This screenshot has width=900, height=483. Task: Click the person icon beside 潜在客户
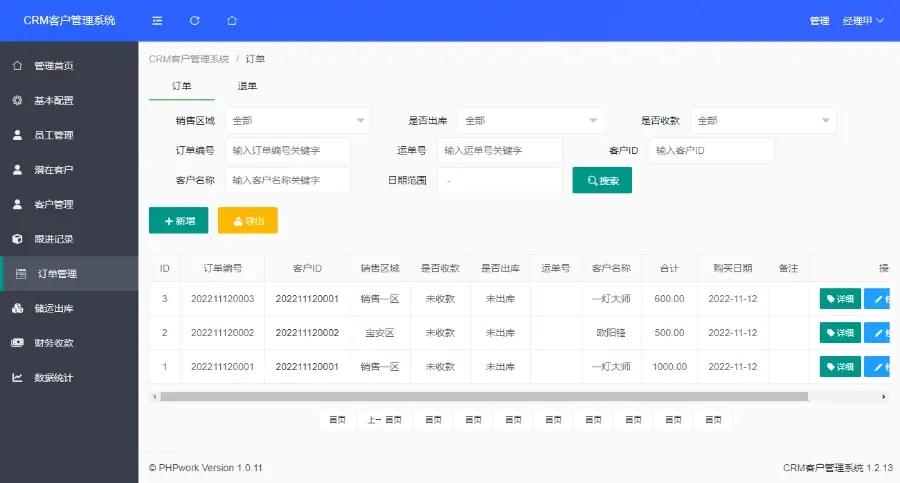click(x=17, y=170)
